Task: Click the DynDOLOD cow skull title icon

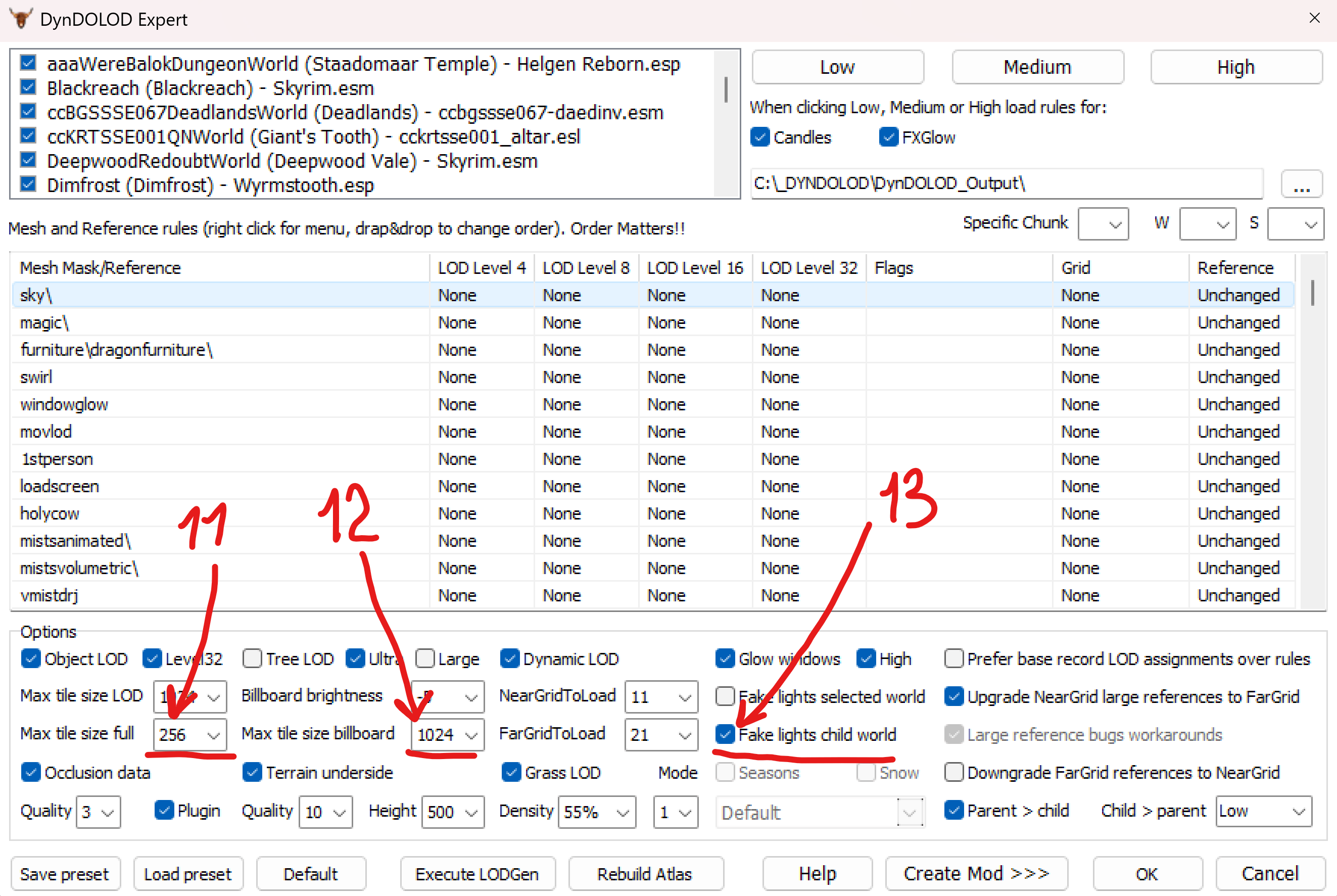Action: [21, 19]
